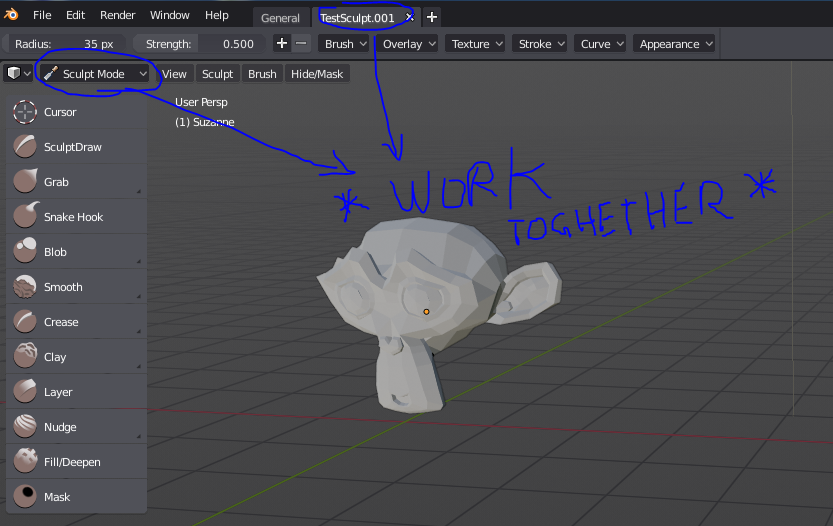Select the Fill/Deepen brush

[76, 462]
